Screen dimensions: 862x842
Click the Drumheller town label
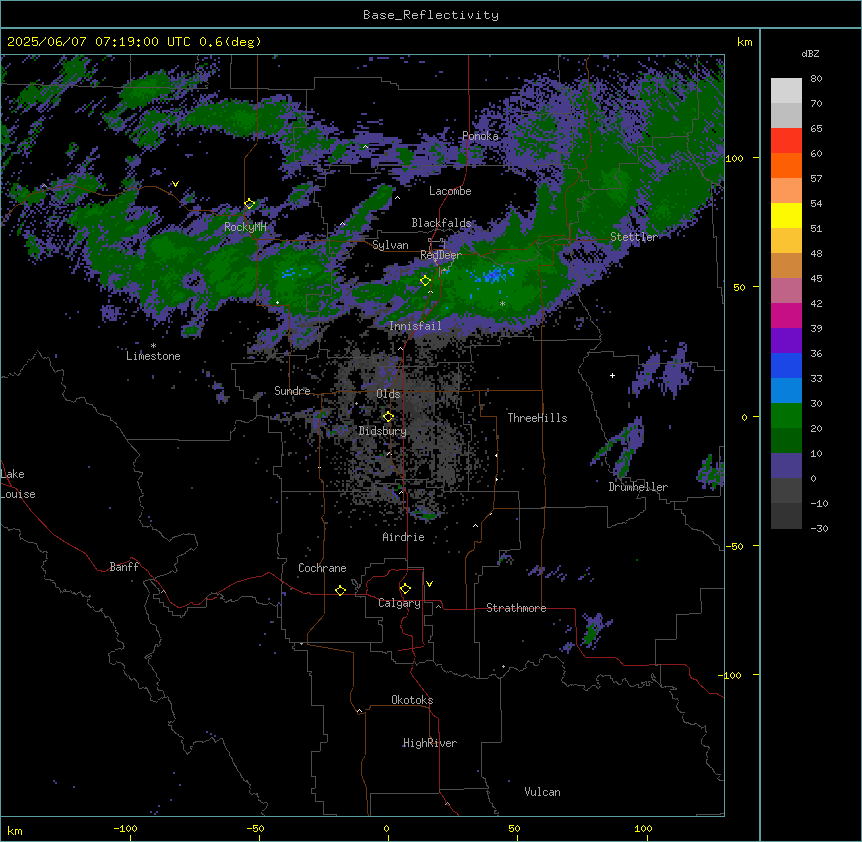pos(638,487)
